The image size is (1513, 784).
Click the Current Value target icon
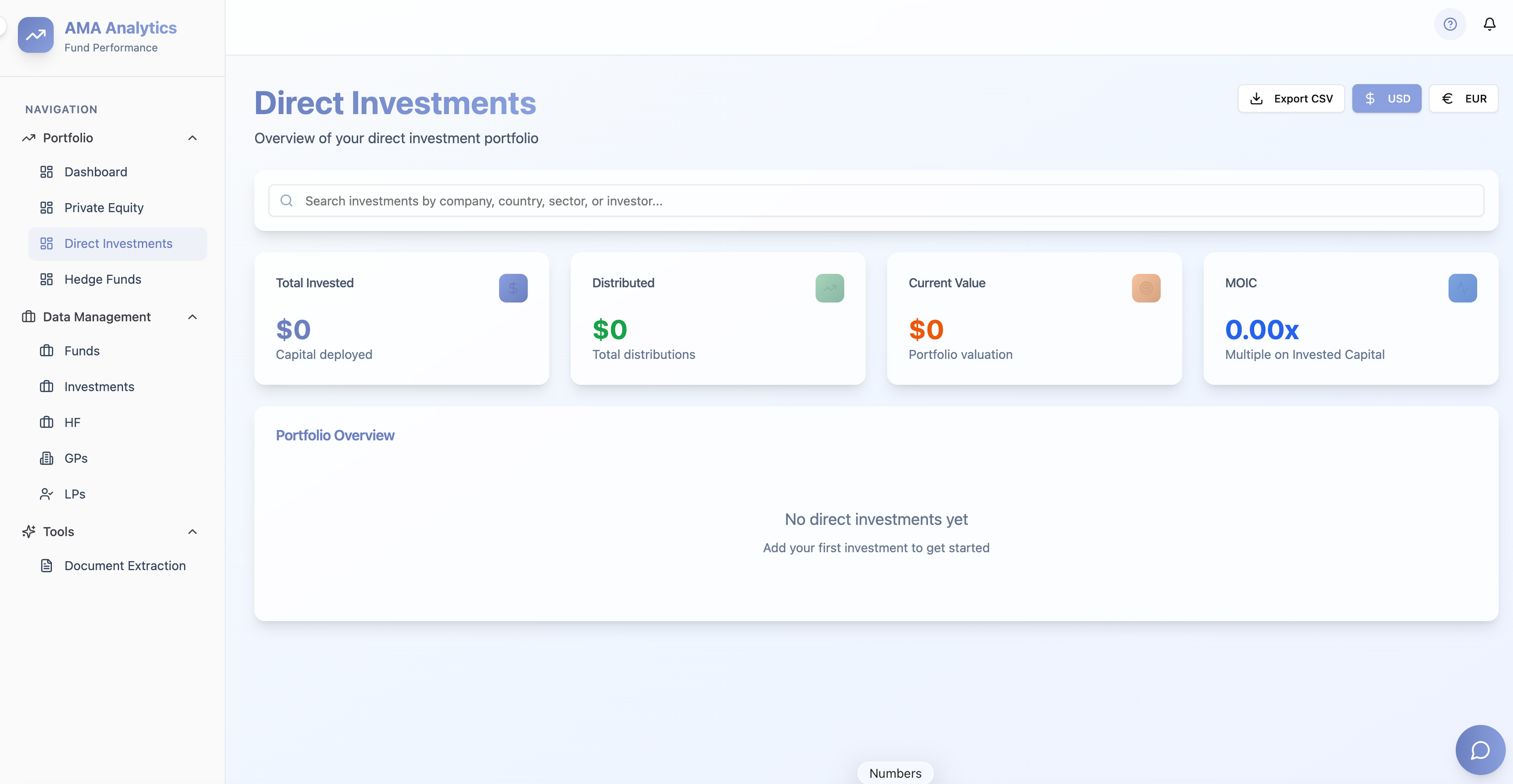tap(1146, 288)
